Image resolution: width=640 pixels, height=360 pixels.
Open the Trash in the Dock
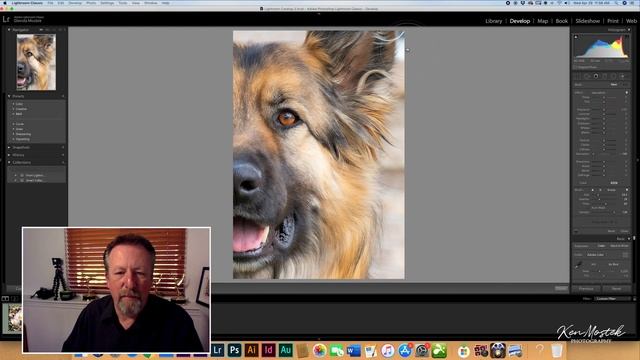[557, 350]
